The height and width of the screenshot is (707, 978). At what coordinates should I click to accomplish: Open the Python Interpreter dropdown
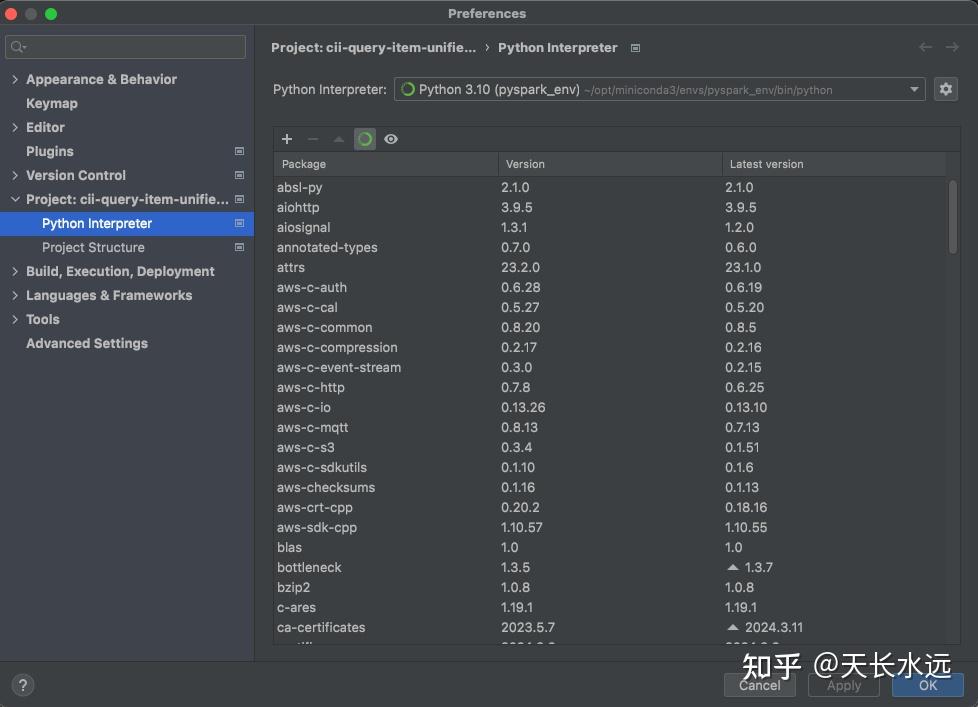(913, 89)
